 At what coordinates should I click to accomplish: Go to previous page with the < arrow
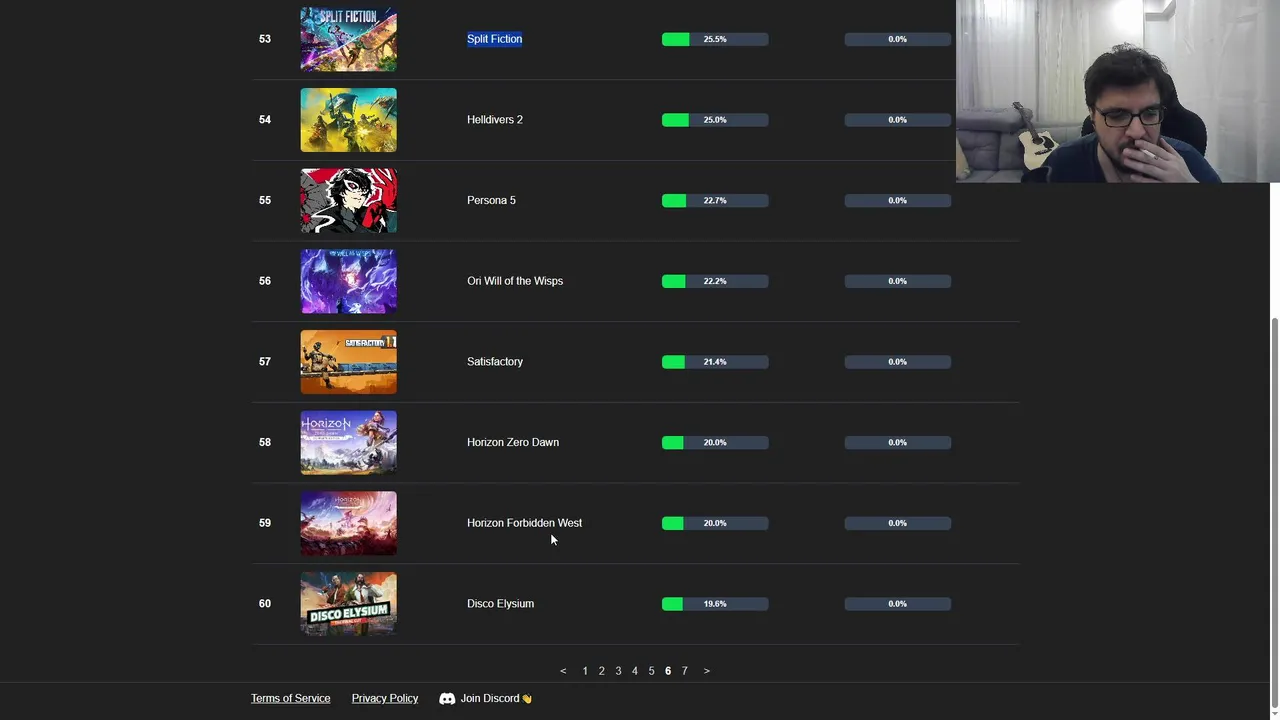point(563,671)
